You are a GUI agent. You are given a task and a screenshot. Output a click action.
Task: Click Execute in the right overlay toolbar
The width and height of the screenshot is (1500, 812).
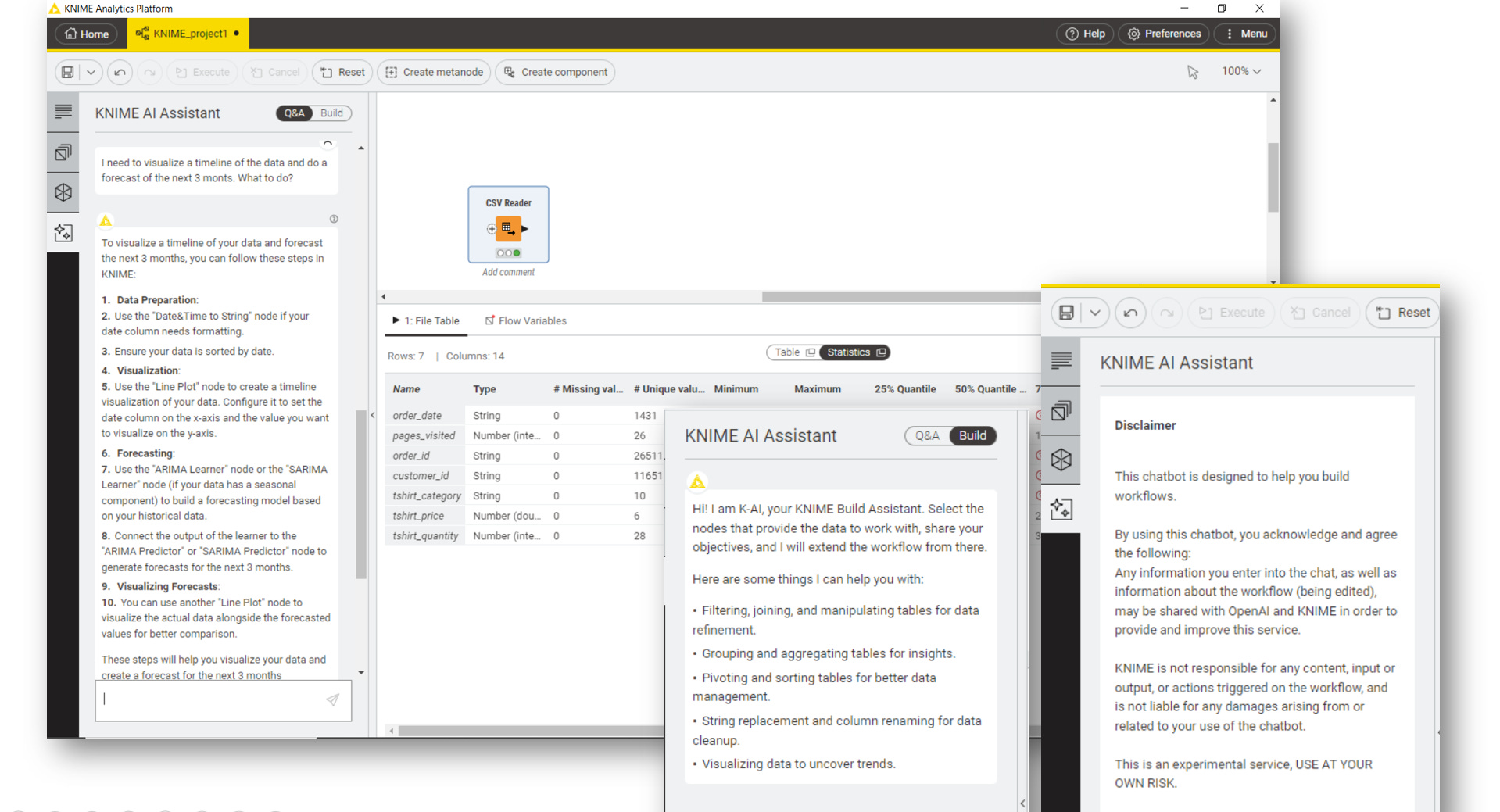click(1232, 313)
